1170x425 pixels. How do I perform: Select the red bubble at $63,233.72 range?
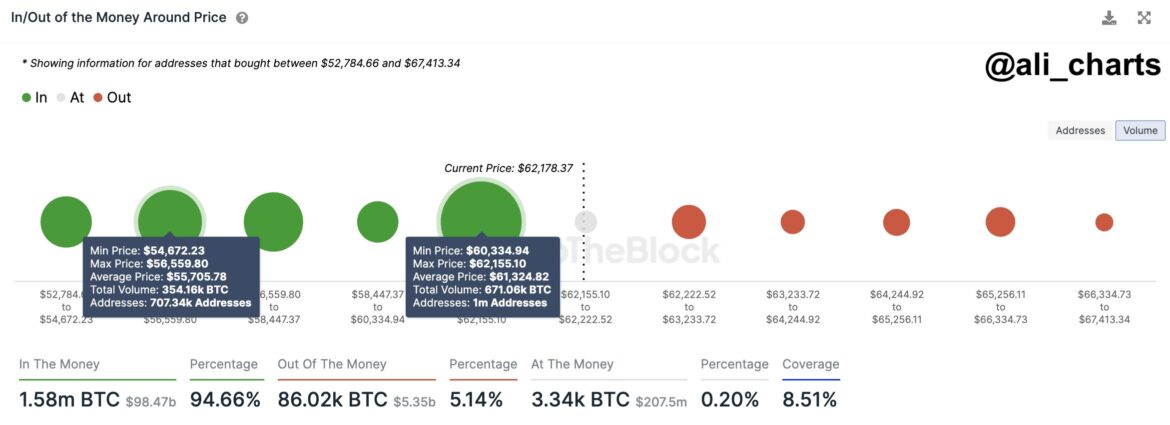click(793, 222)
